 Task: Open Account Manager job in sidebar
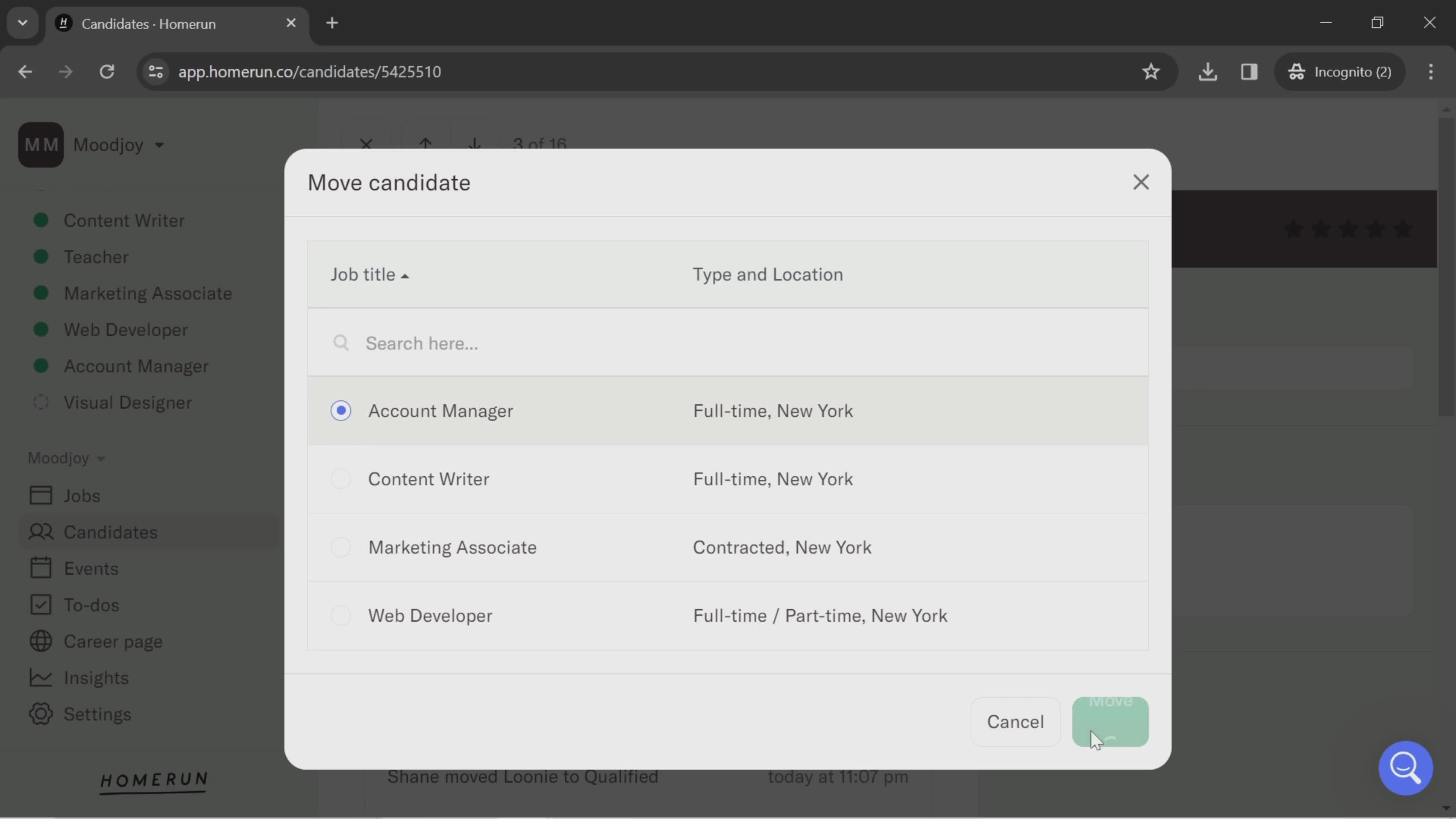click(x=136, y=366)
